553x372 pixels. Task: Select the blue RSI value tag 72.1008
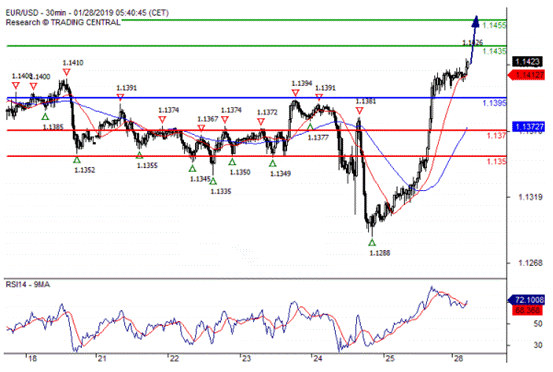pos(526,300)
